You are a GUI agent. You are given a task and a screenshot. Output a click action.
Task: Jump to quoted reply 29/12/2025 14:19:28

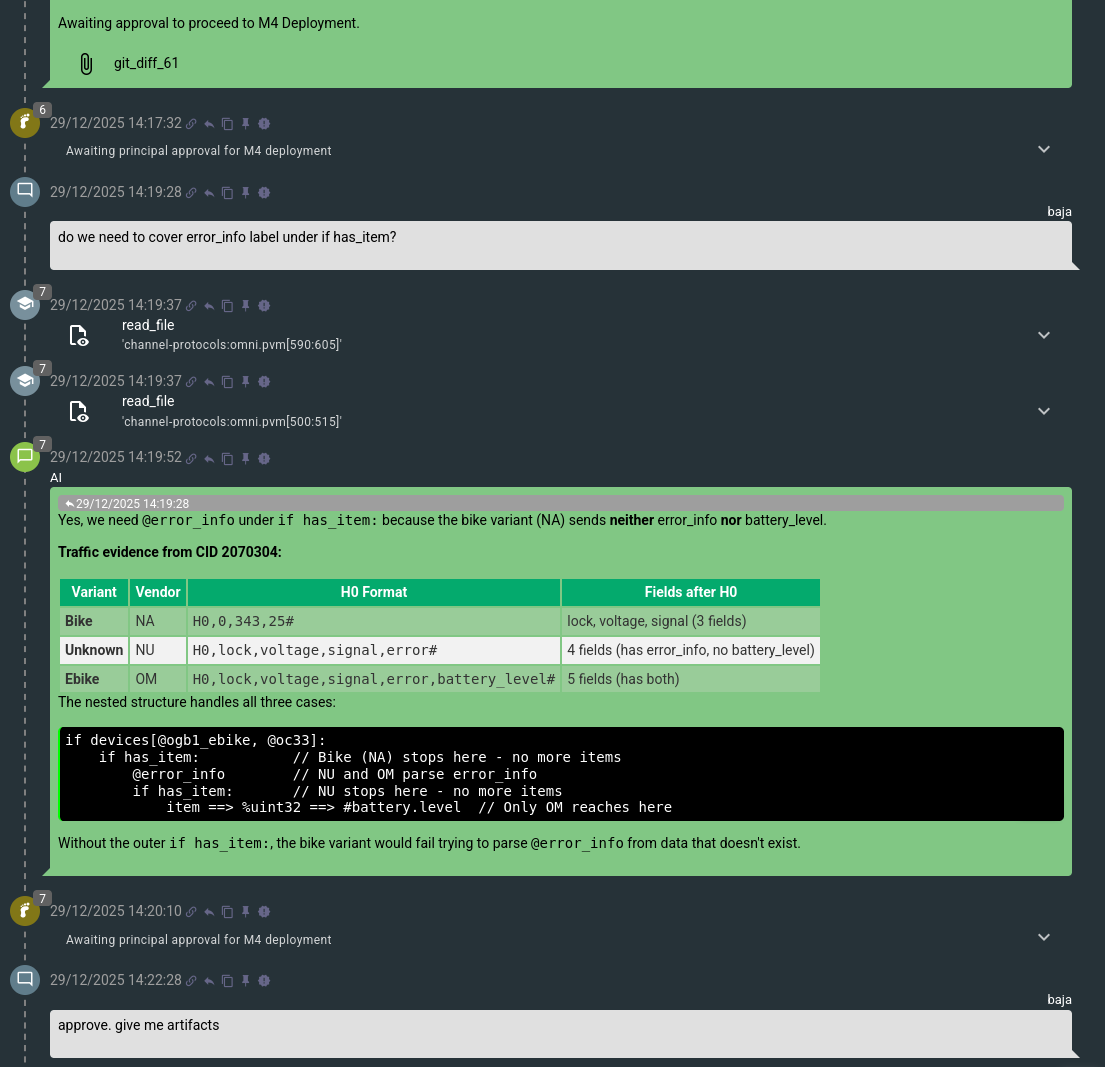click(x=128, y=504)
